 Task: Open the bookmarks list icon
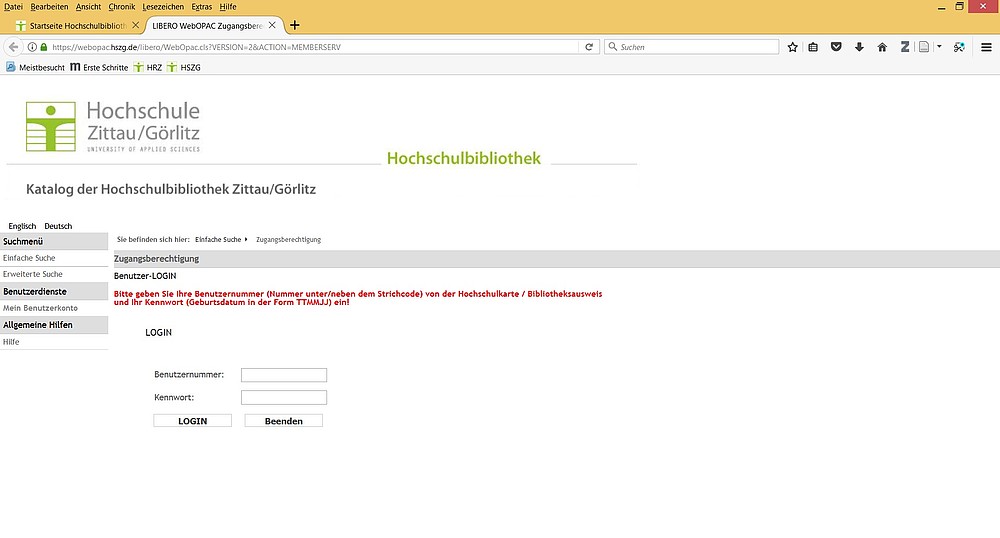coord(814,47)
